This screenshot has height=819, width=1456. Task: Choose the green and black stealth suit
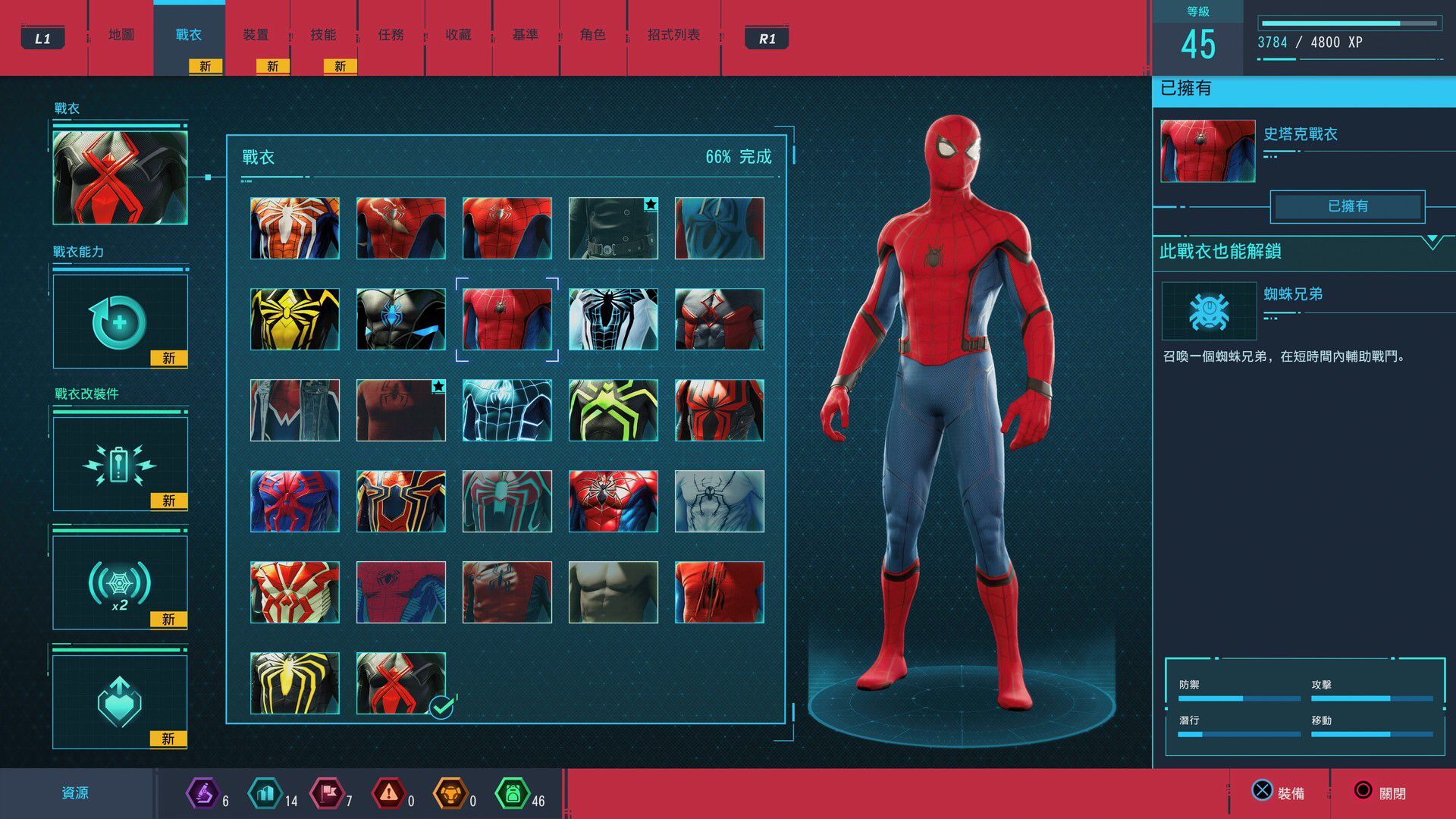click(613, 410)
